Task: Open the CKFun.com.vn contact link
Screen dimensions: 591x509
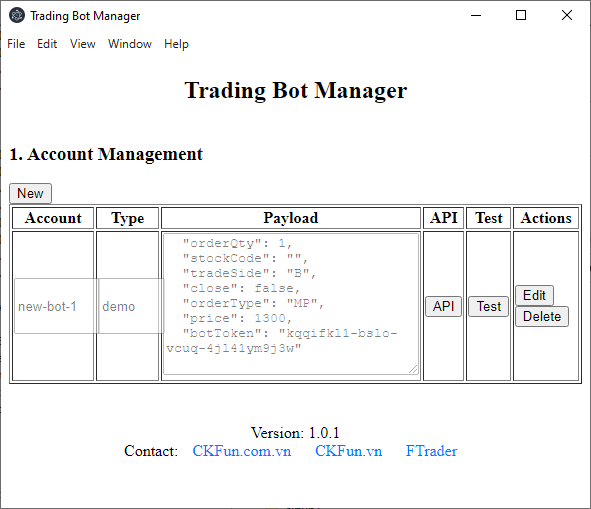Action: pyautogui.click(x=242, y=451)
